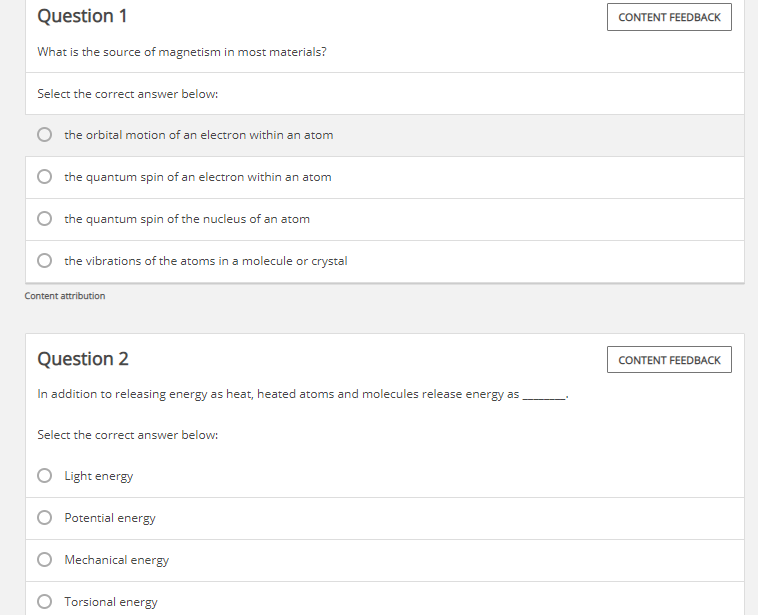Click the 'Mechanical energy' answer label text
The height and width of the screenshot is (615, 758).
(x=116, y=560)
